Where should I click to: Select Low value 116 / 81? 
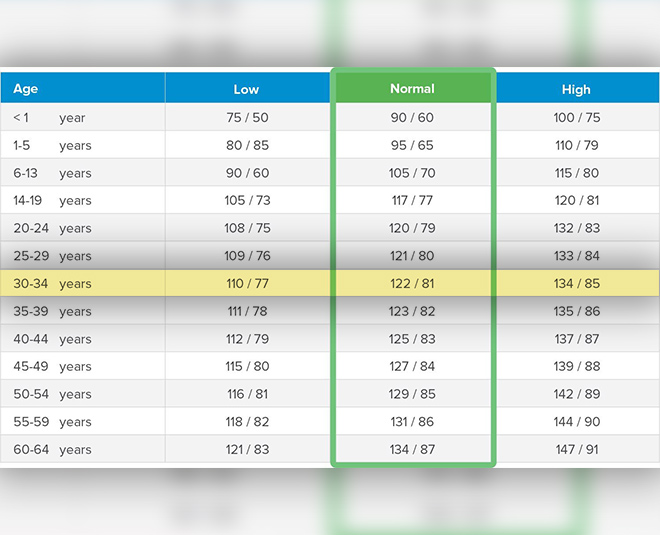coord(248,394)
